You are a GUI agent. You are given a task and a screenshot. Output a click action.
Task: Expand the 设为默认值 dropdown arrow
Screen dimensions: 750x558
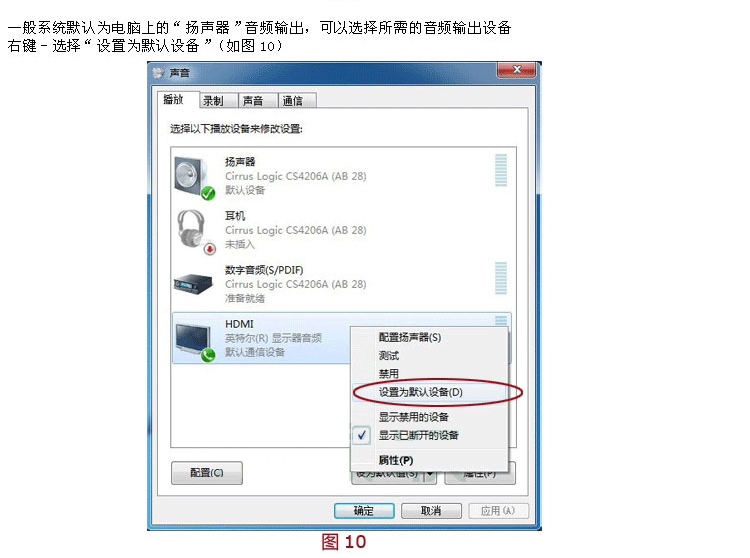coord(430,474)
